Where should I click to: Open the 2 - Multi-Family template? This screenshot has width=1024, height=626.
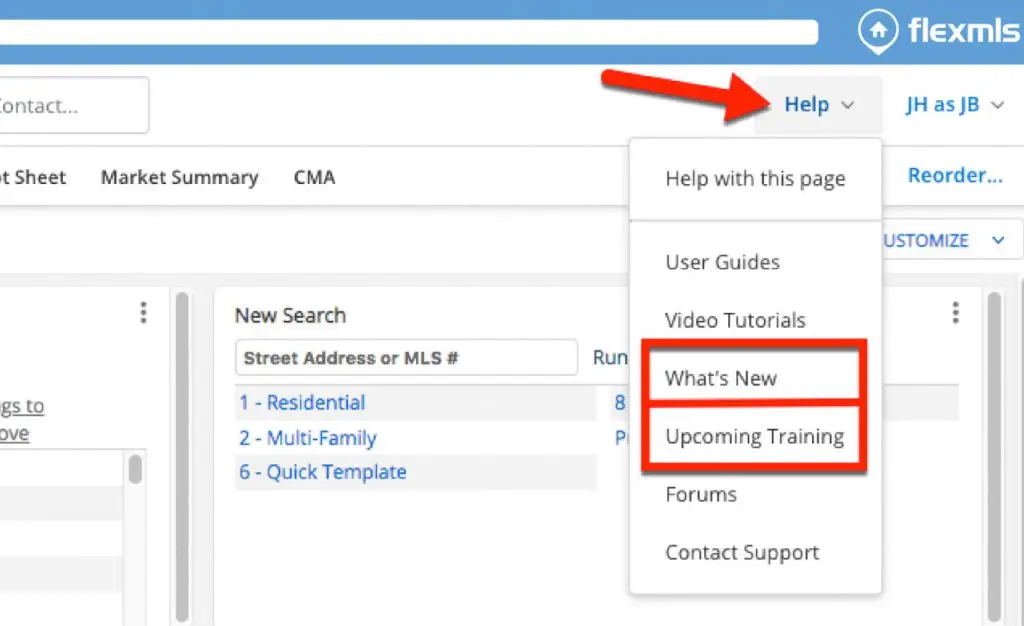(x=307, y=438)
